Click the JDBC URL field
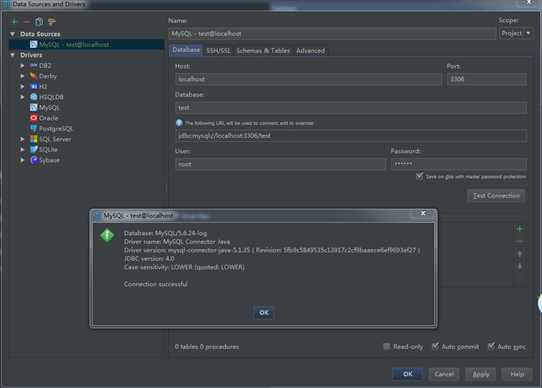 coord(351,136)
